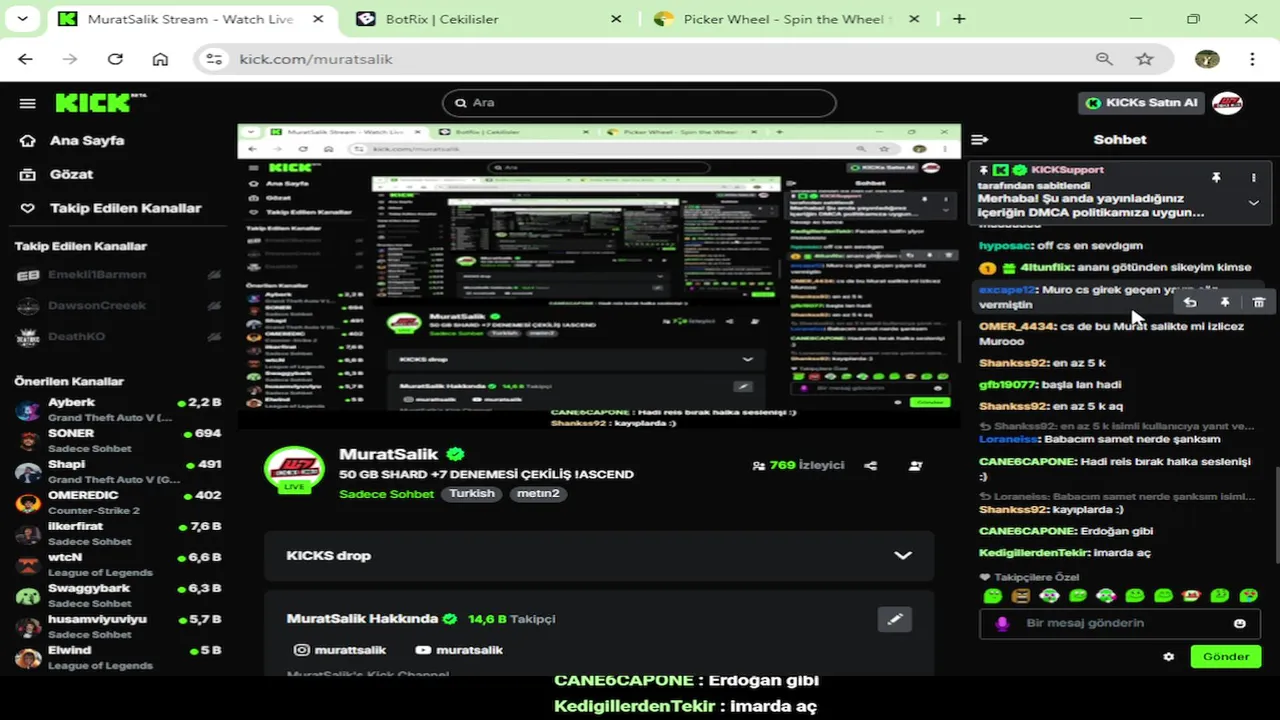
Task: Click the user follow icon beside share
Action: pos(915,465)
